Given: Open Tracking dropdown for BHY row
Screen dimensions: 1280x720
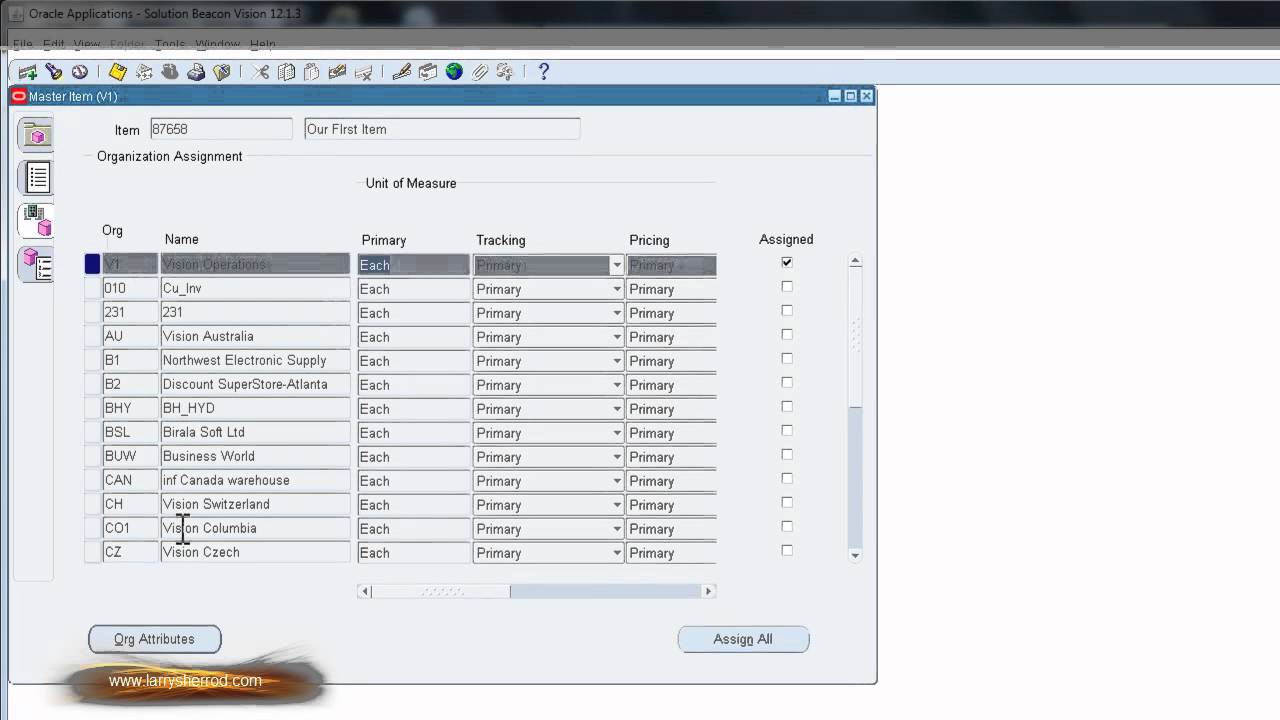Looking at the screenshot, I should tap(617, 409).
